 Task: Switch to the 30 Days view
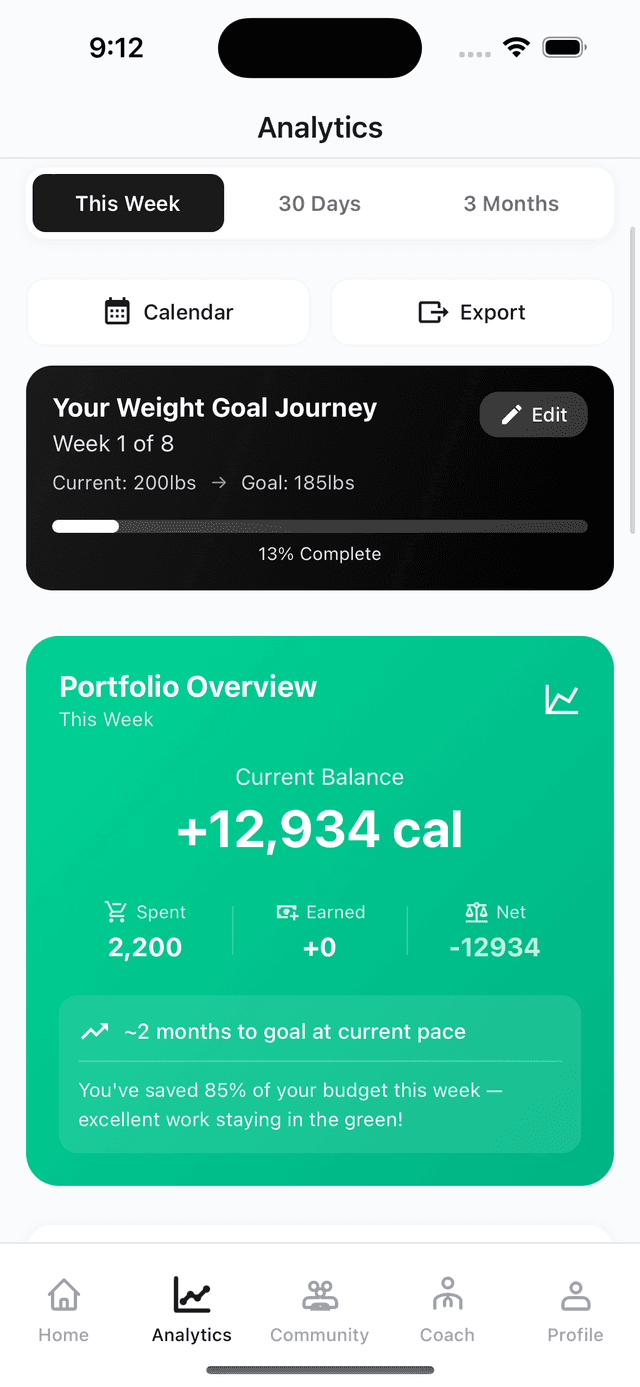click(x=319, y=203)
